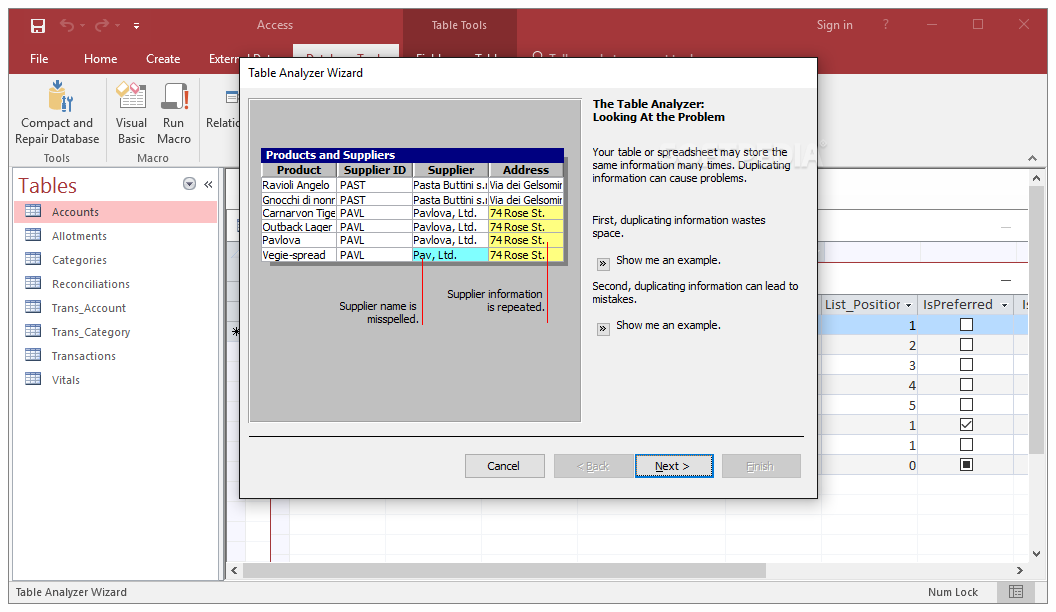Select the Vitals table
Viewport: 1056px width, 612px height.
click(115, 380)
